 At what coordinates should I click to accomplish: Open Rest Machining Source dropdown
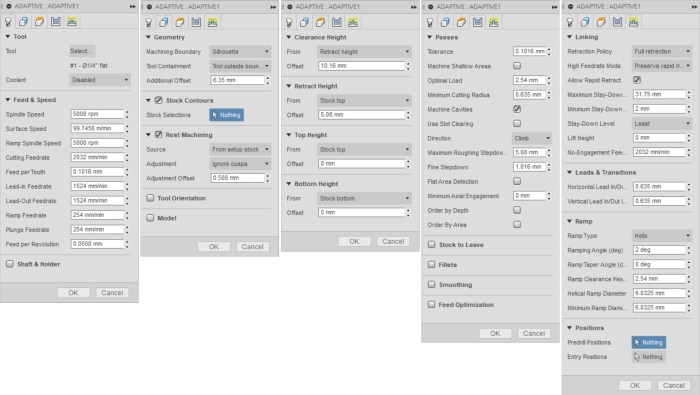pyautogui.click(x=240, y=150)
